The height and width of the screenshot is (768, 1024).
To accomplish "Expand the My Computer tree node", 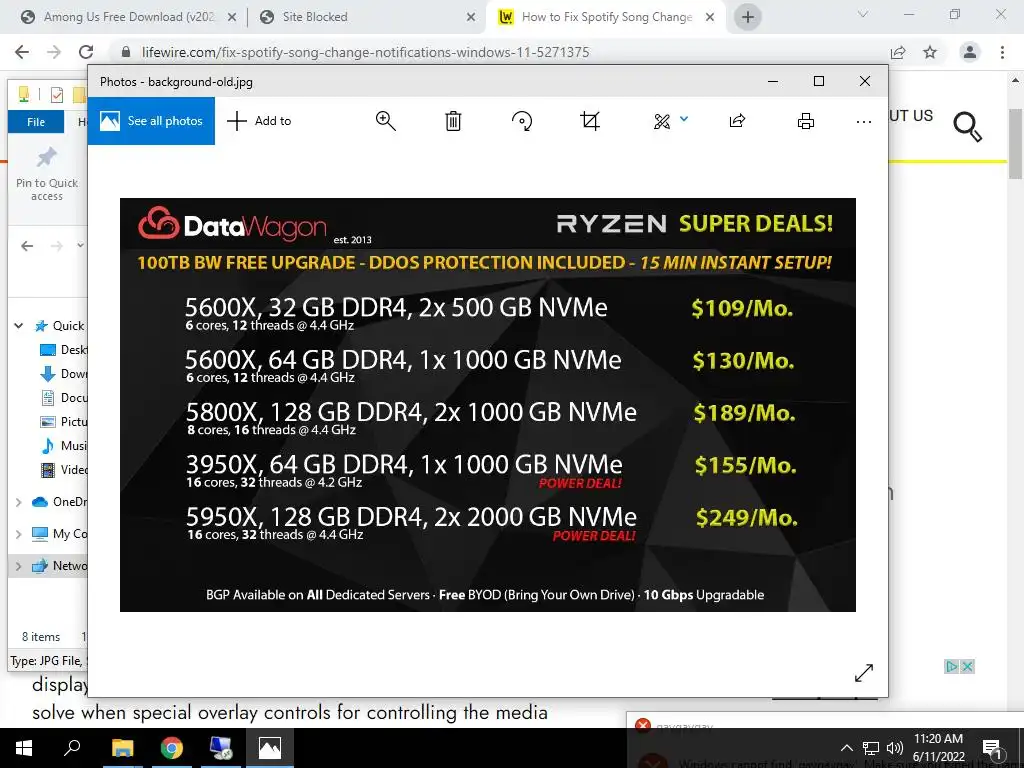I will point(18,534).
